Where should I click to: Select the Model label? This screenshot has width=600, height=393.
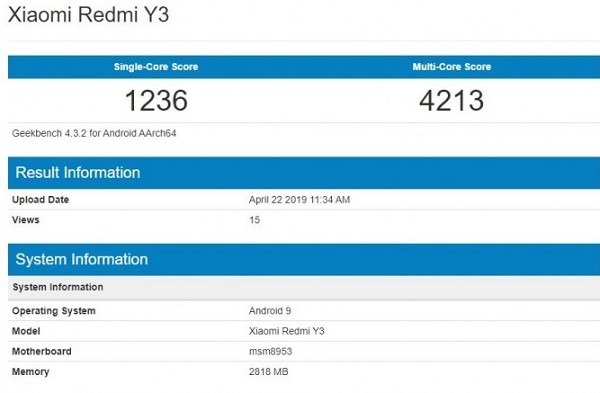click(x=26, y=331)
